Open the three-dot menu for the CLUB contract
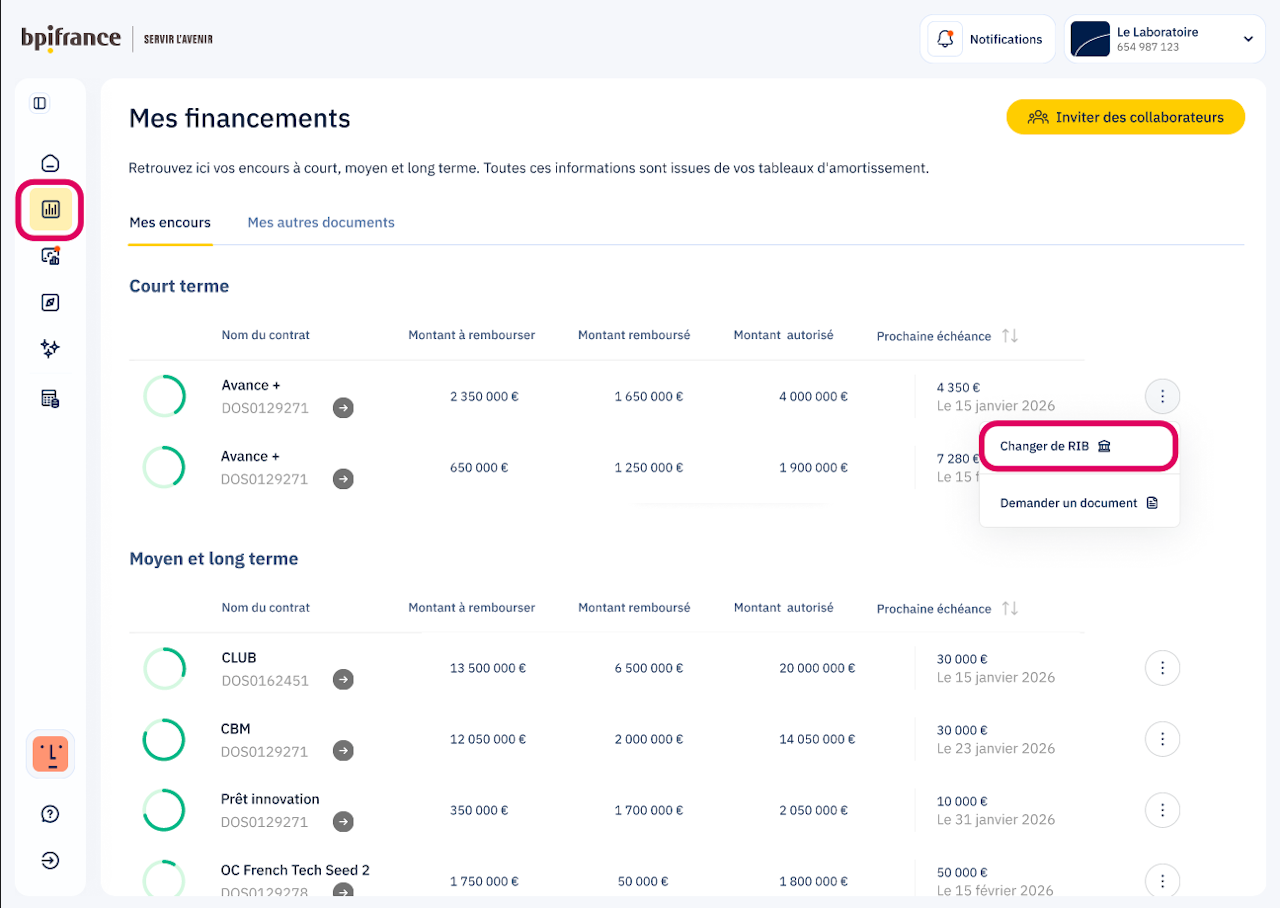Image resolution: width=1280 pixels, height=908 pixels. click(x=1162, y=668)
